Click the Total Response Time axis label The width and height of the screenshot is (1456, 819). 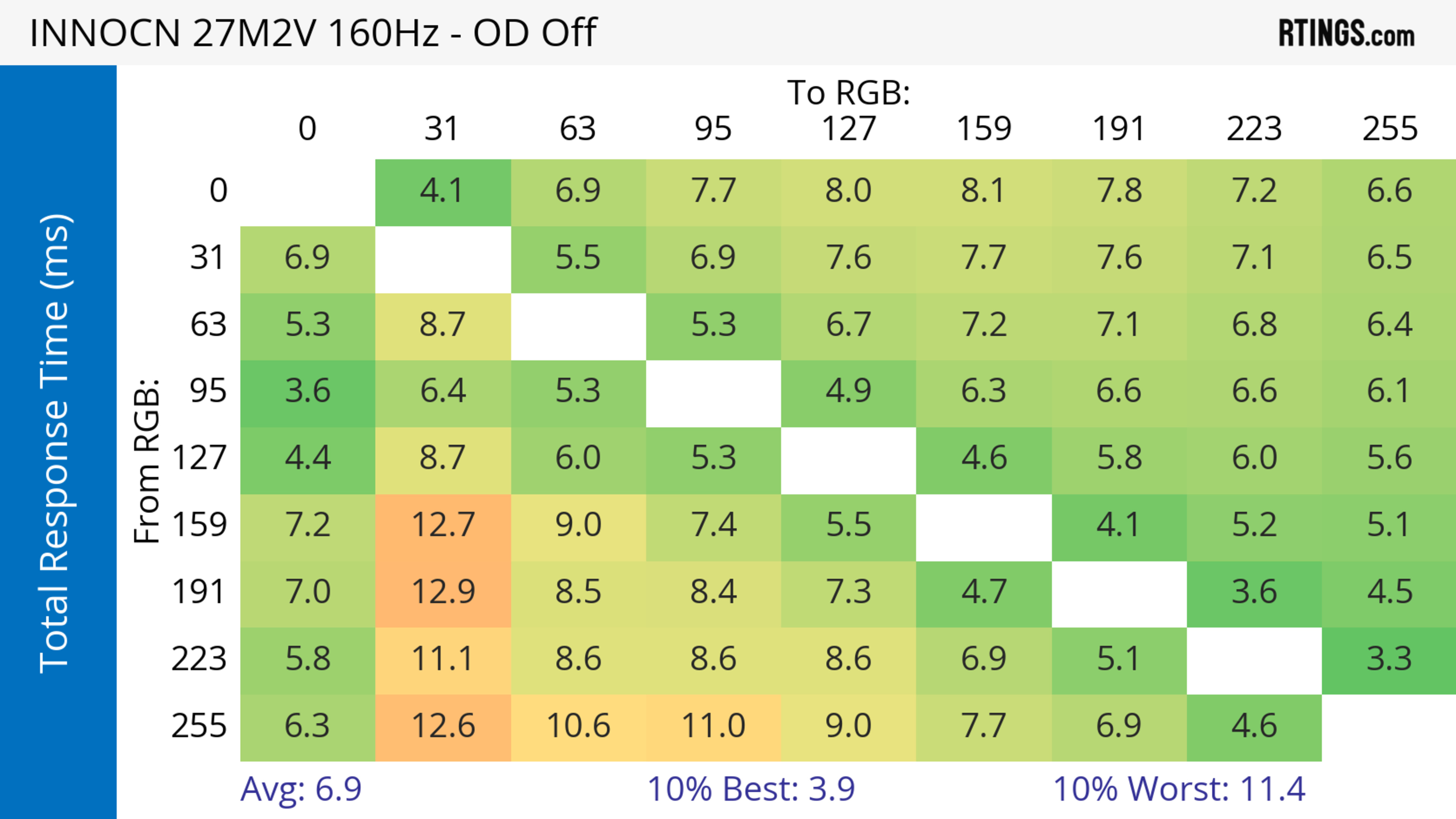pos(55,443)
